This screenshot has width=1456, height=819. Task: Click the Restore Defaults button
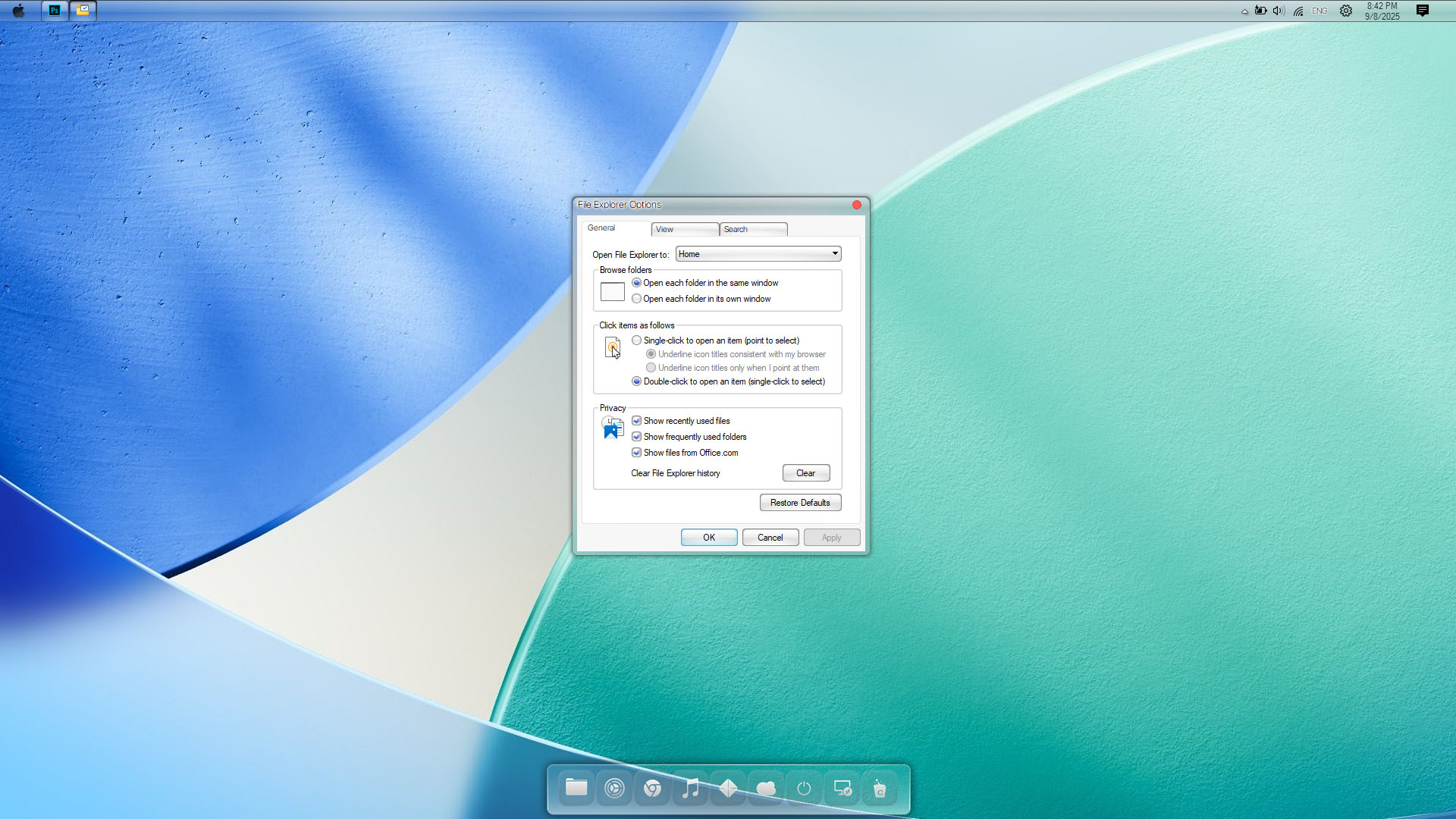(800, 503)
